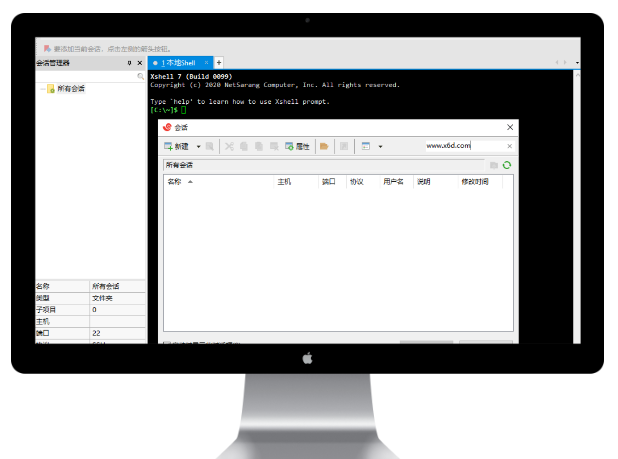Click the 新建 (New) session button
Image resolution: width=618 pixels, height=459 pixels.
[176, 146]
